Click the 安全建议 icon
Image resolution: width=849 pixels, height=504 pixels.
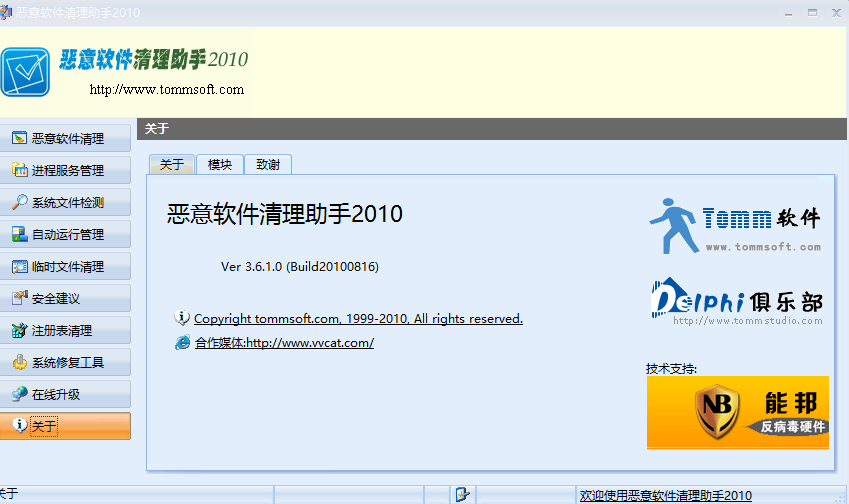[19, 297]
